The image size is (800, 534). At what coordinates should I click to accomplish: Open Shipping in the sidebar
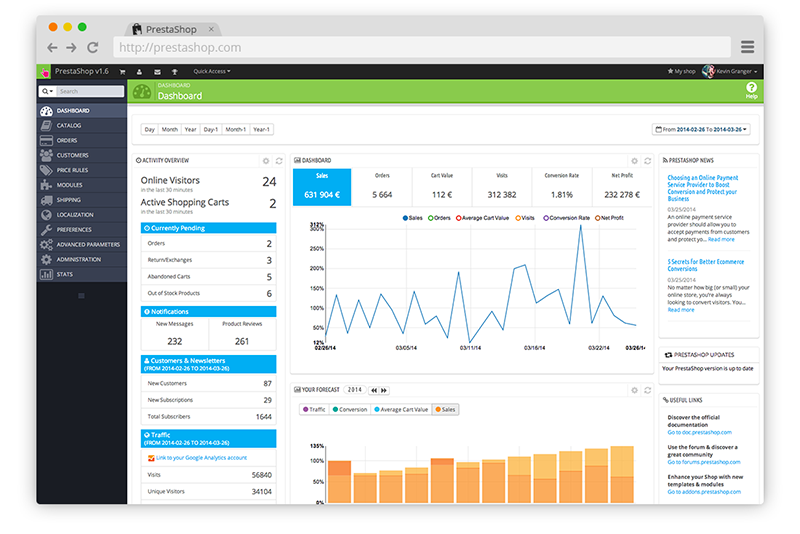coord(82,200)
